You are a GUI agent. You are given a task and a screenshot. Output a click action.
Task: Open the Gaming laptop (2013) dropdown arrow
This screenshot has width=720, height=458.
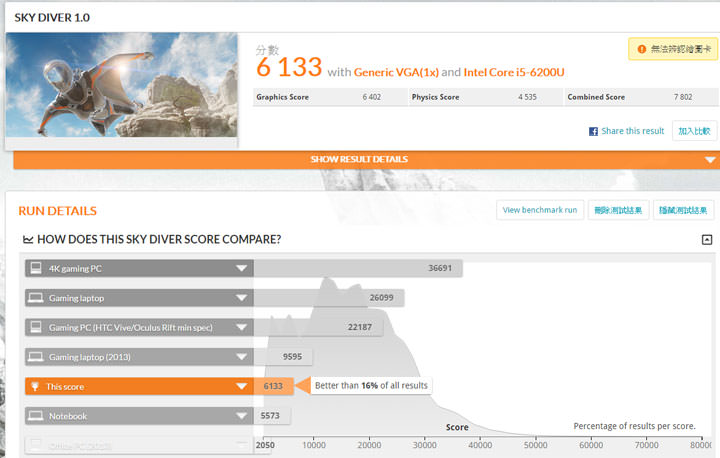(241, 357)
